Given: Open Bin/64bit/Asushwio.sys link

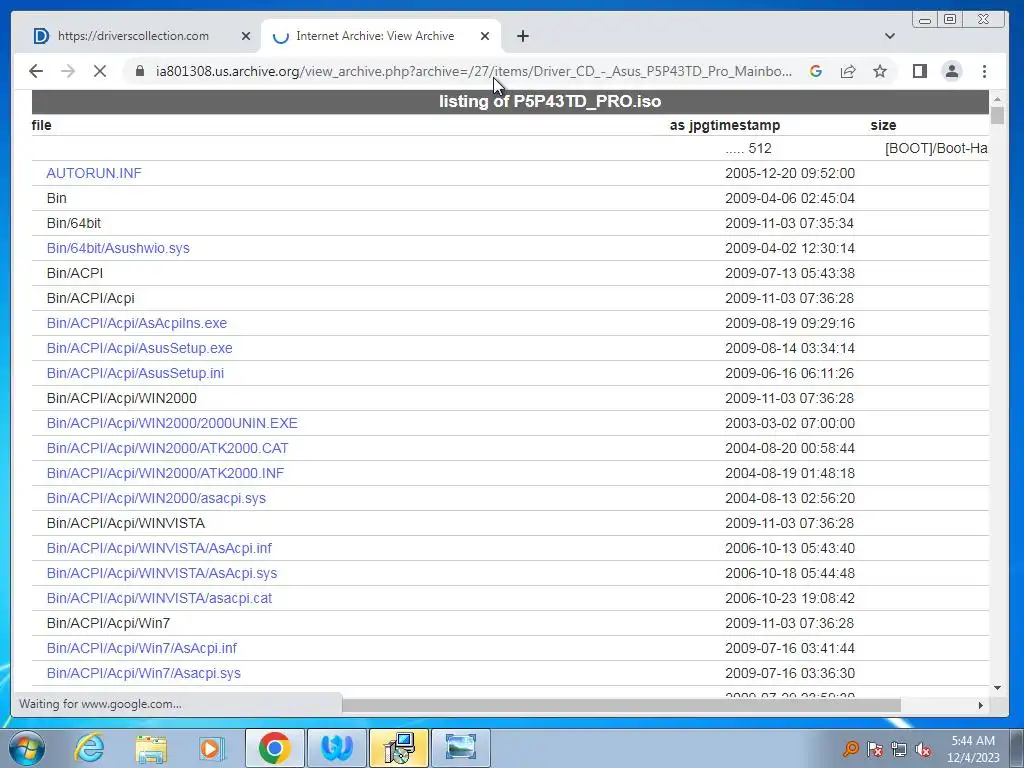Looking at the screenshot, I should click(x=118, y=248).
